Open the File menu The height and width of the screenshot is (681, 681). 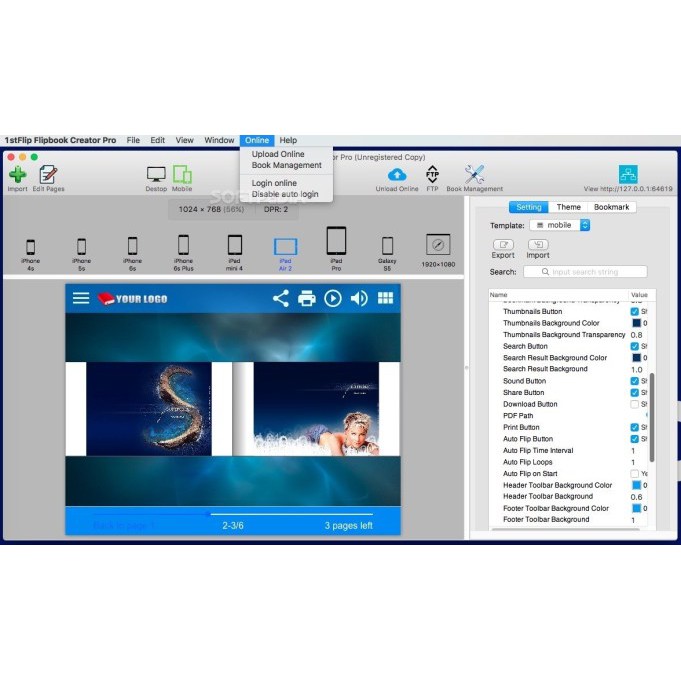[x=133, y=140]
